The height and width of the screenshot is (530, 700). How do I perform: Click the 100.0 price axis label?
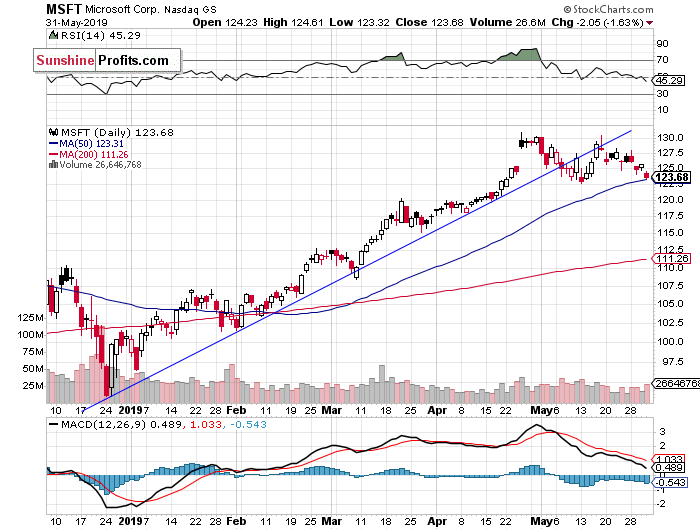[670, 342]
